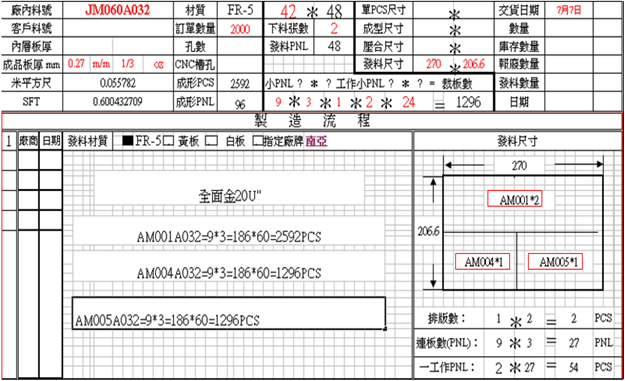Tick the 黃板 checkbox
625x381 pixels.
[169, 141]
